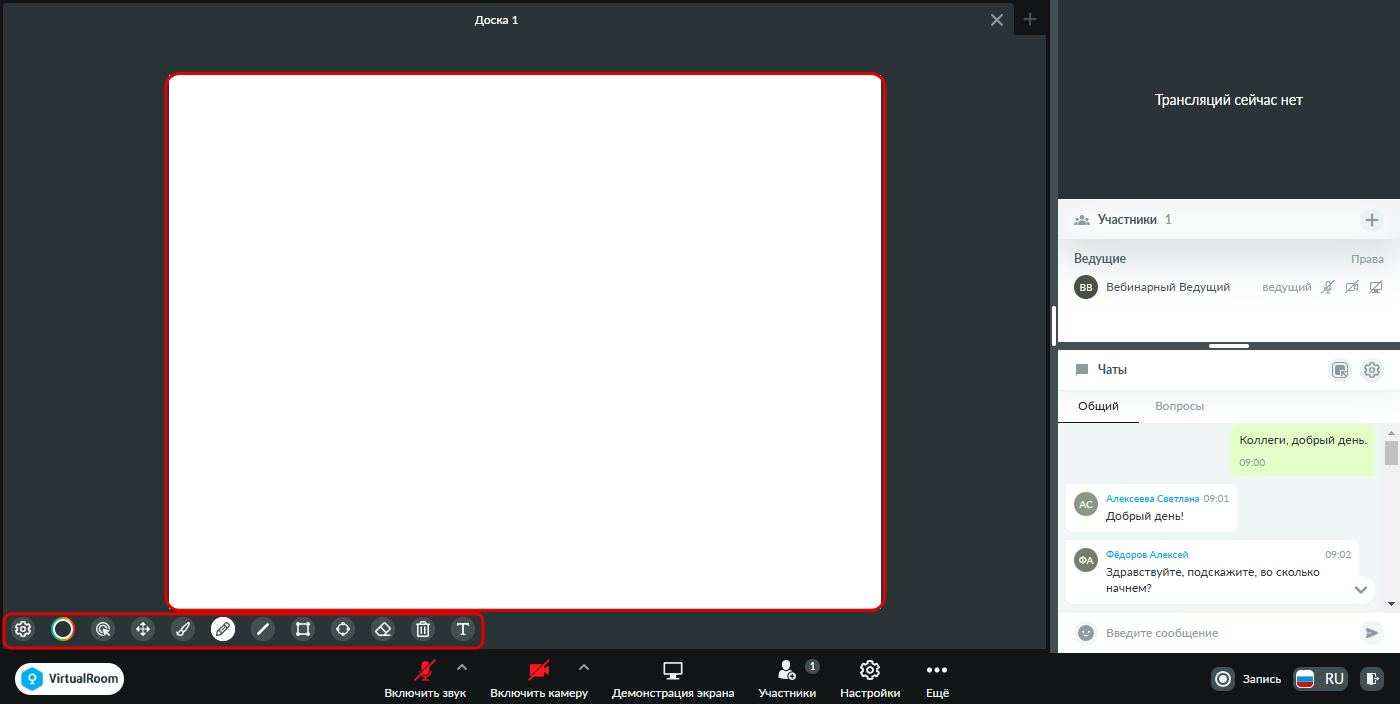The width and height of the screenshot is (1400, 704).
Task: Click chat scrollbar up arrow
Action: pos(1391,432)
